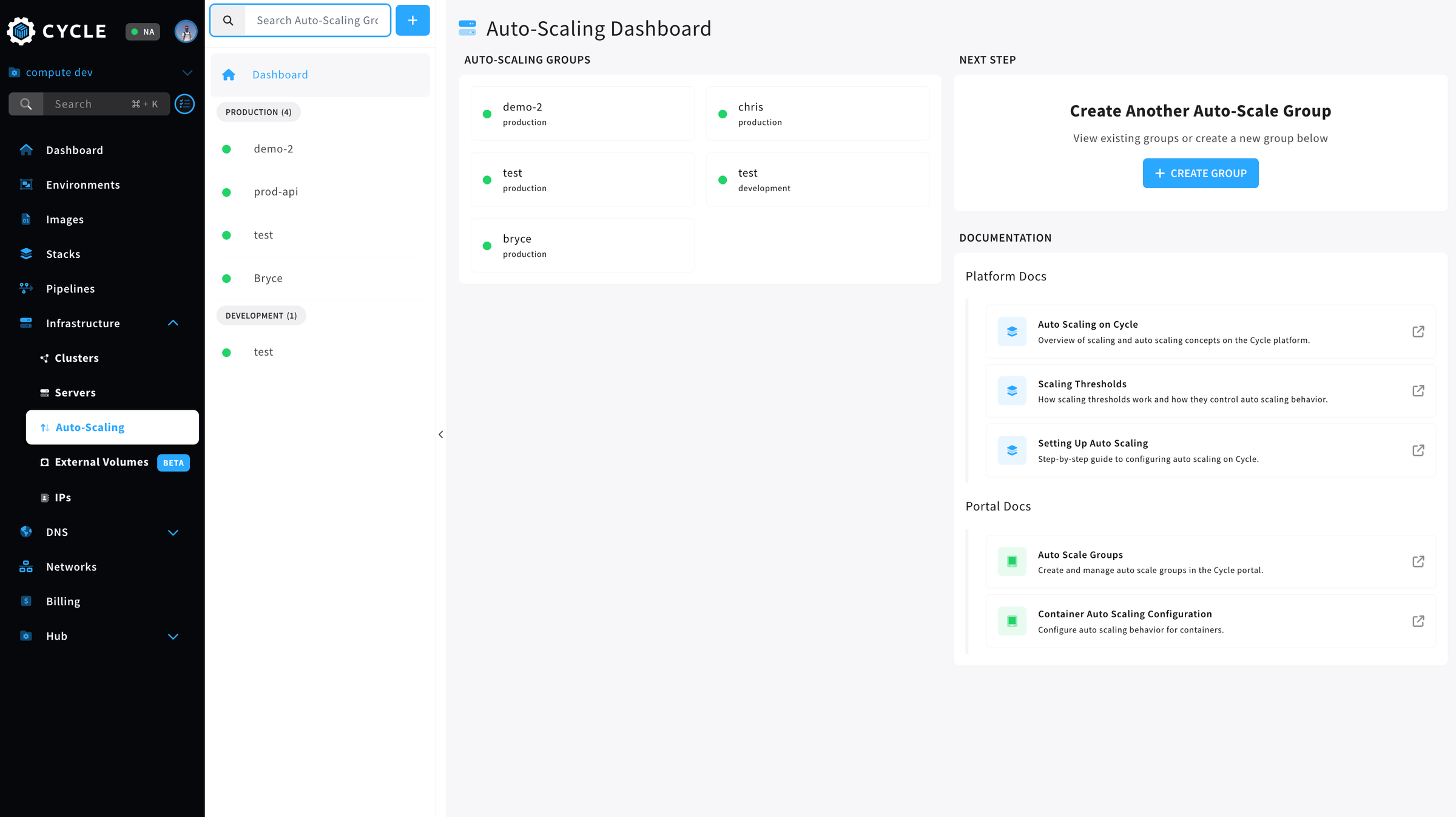Open the chris production group card

pyautogui.click(x=818, y=114)
